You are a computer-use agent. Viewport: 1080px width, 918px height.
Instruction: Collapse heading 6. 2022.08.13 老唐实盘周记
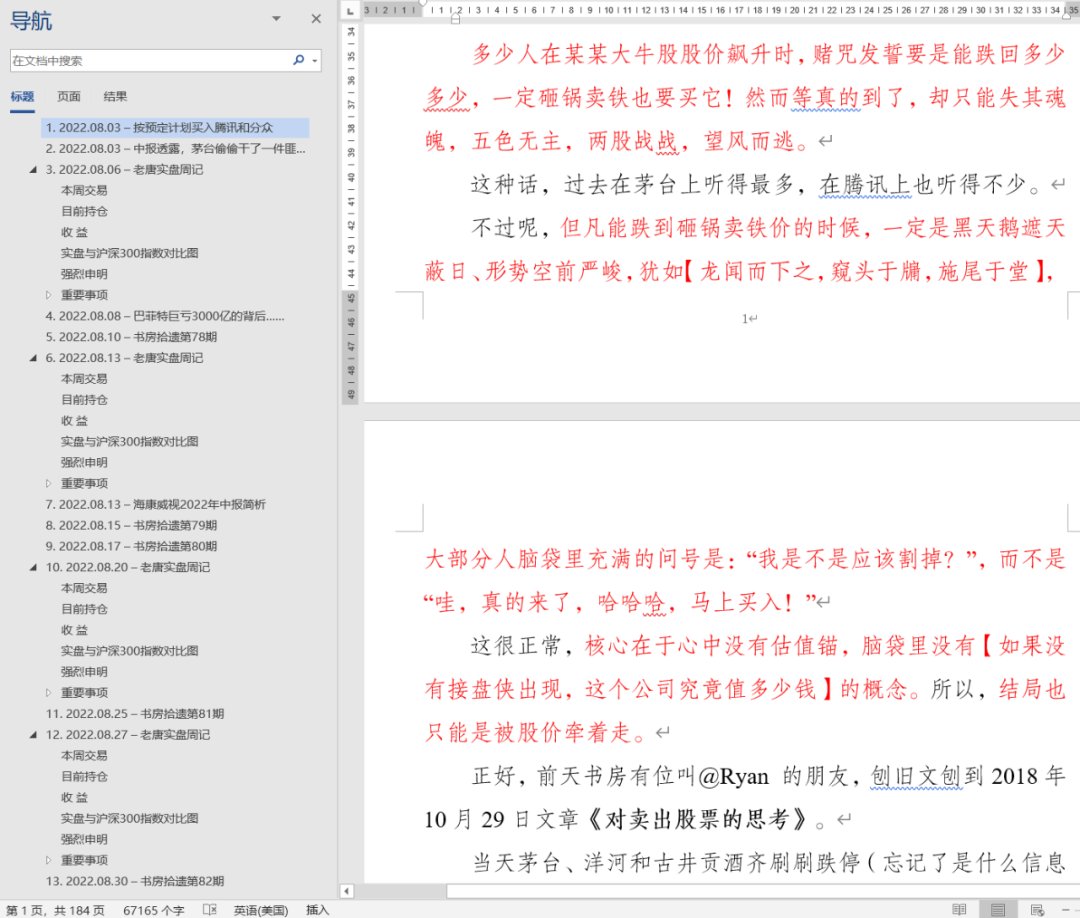tap(33, 358)
